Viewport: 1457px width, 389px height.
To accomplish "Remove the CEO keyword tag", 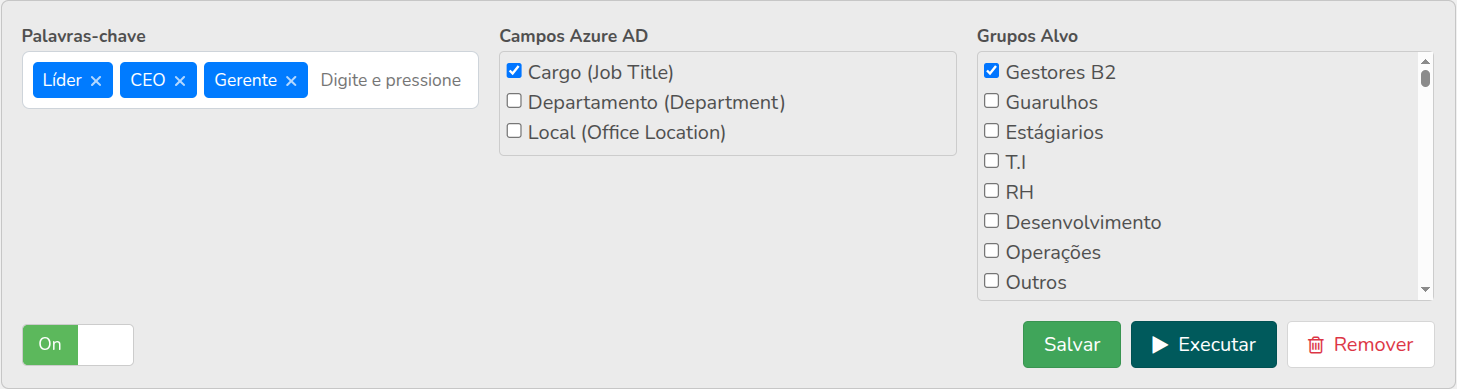I will pos(180,81).
